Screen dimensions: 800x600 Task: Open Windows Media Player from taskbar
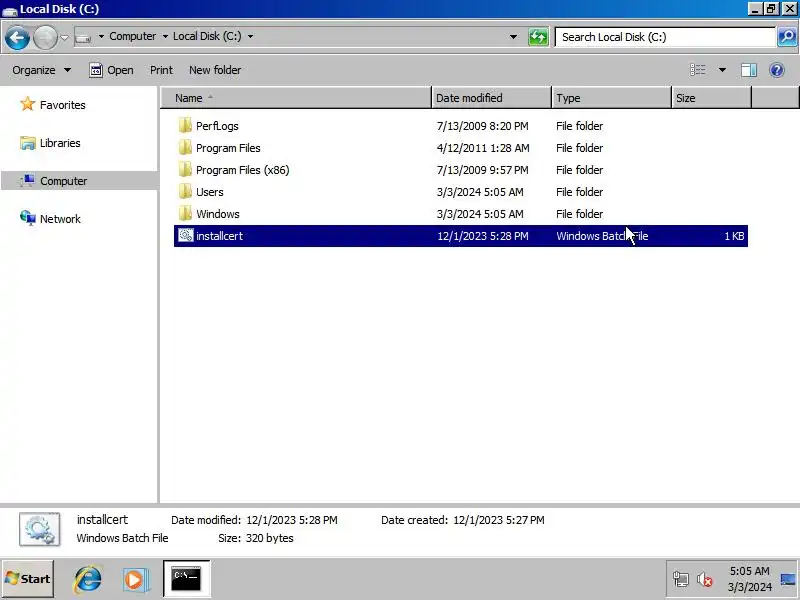[135, 579]
